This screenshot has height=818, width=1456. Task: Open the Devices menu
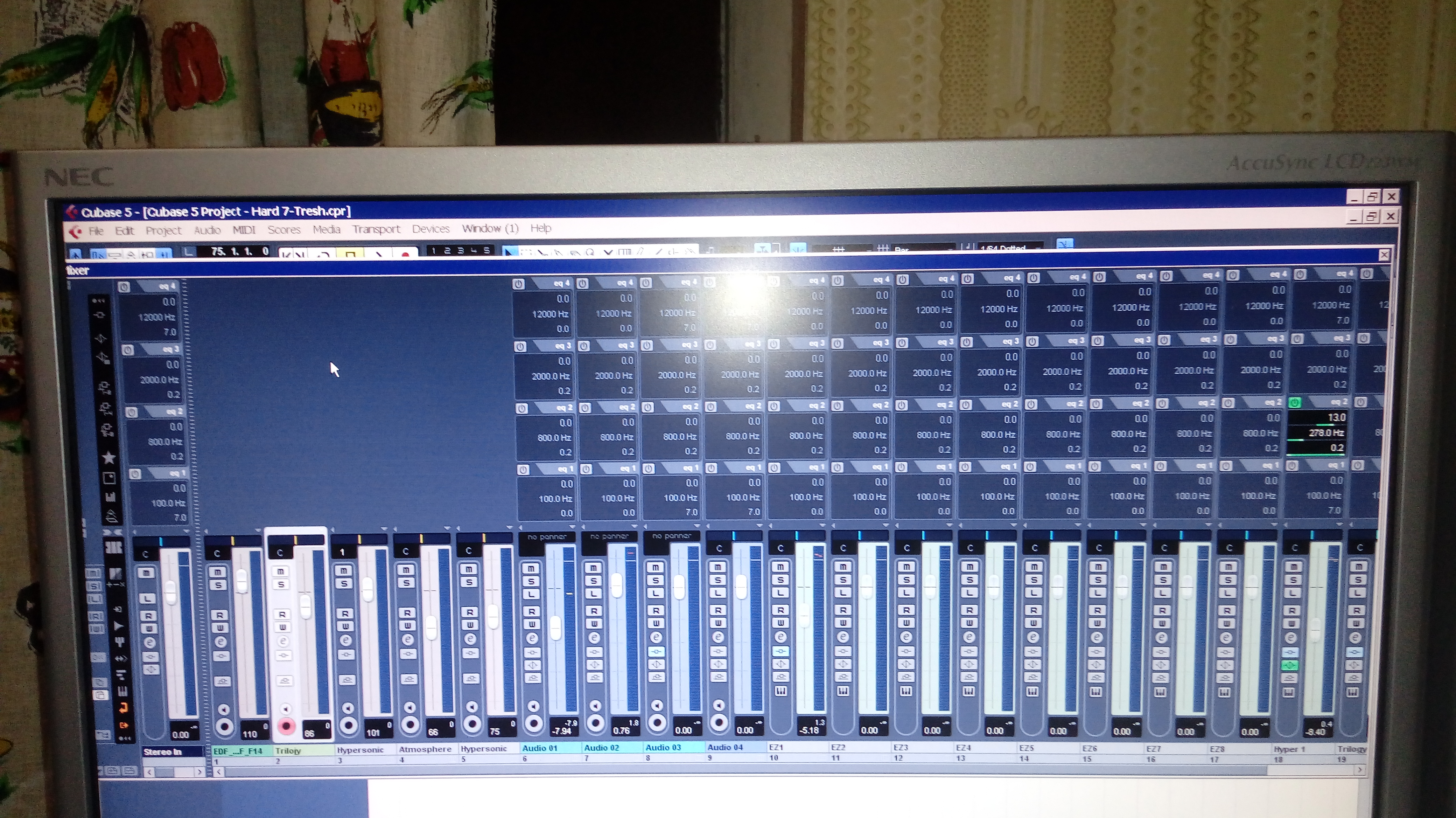click(x=431, y=229)
